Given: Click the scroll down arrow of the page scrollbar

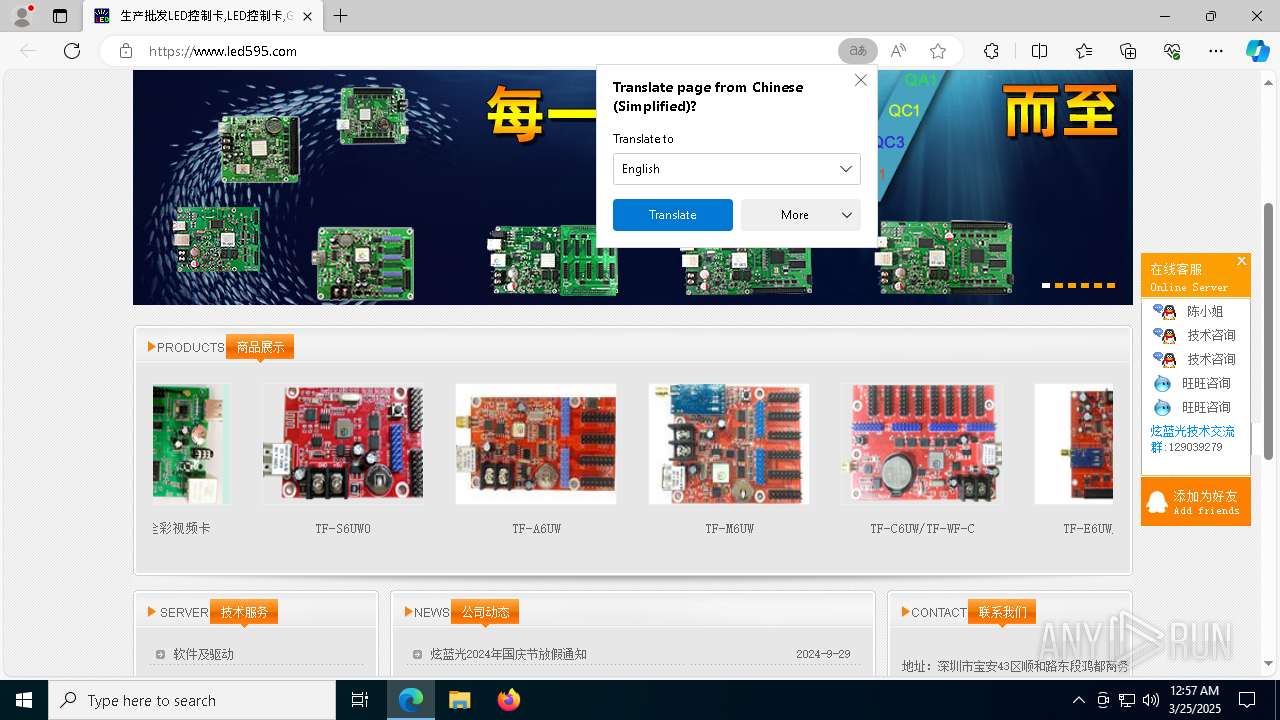Looking at the screenshot, I should coord(1269,663).
